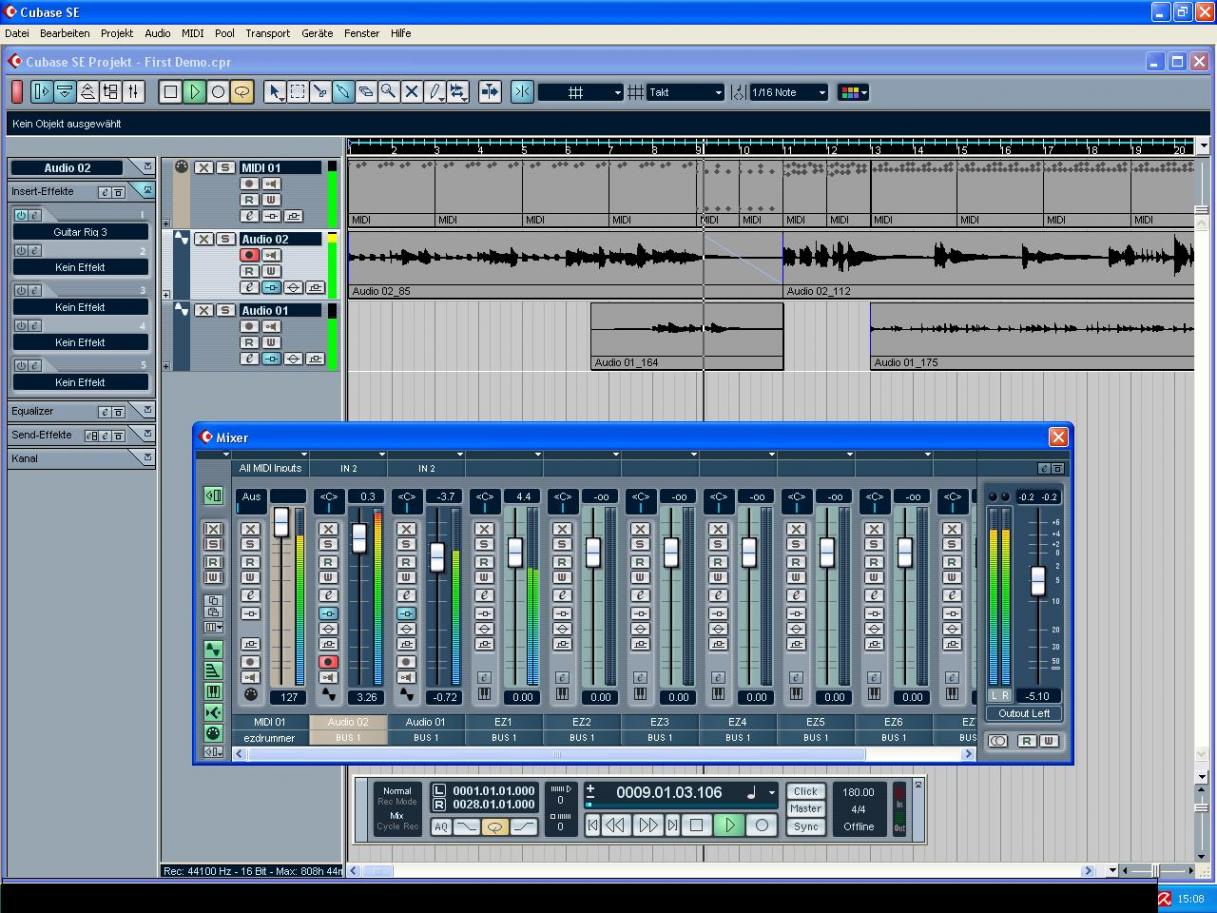Open the Avira tray icon in taskbar
Screen dimensions: 1217x913
(1165, 899)
